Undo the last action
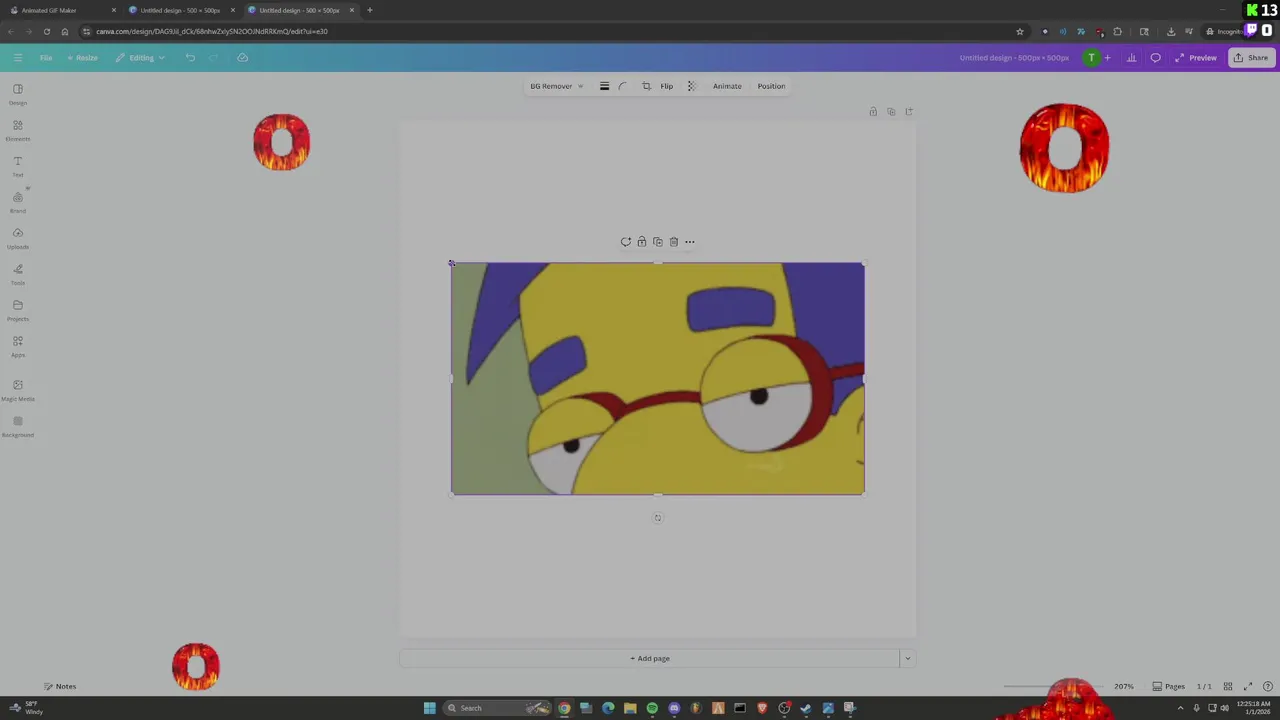Viewport: 1280px width, 720px height. [190, 58]
